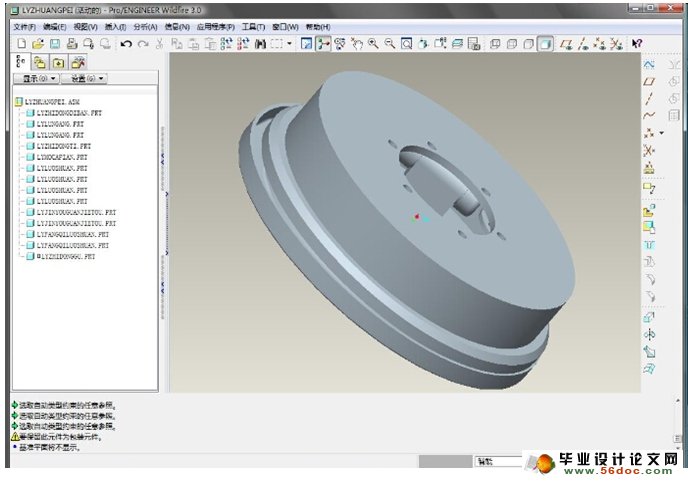Switch display to Wireframe mode
The width and height of the screenshot is (688, 481).
[x=495, y=43]
